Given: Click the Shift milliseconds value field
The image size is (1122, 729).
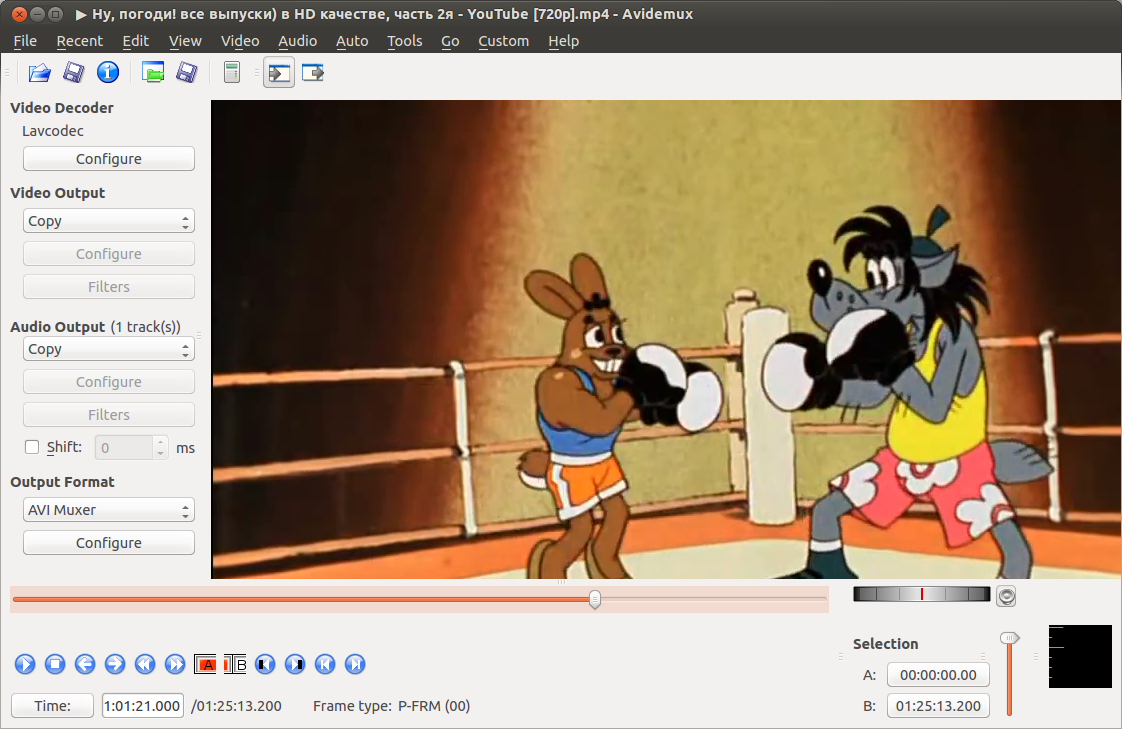Looking at the screenshot, I should coord(124,448).
